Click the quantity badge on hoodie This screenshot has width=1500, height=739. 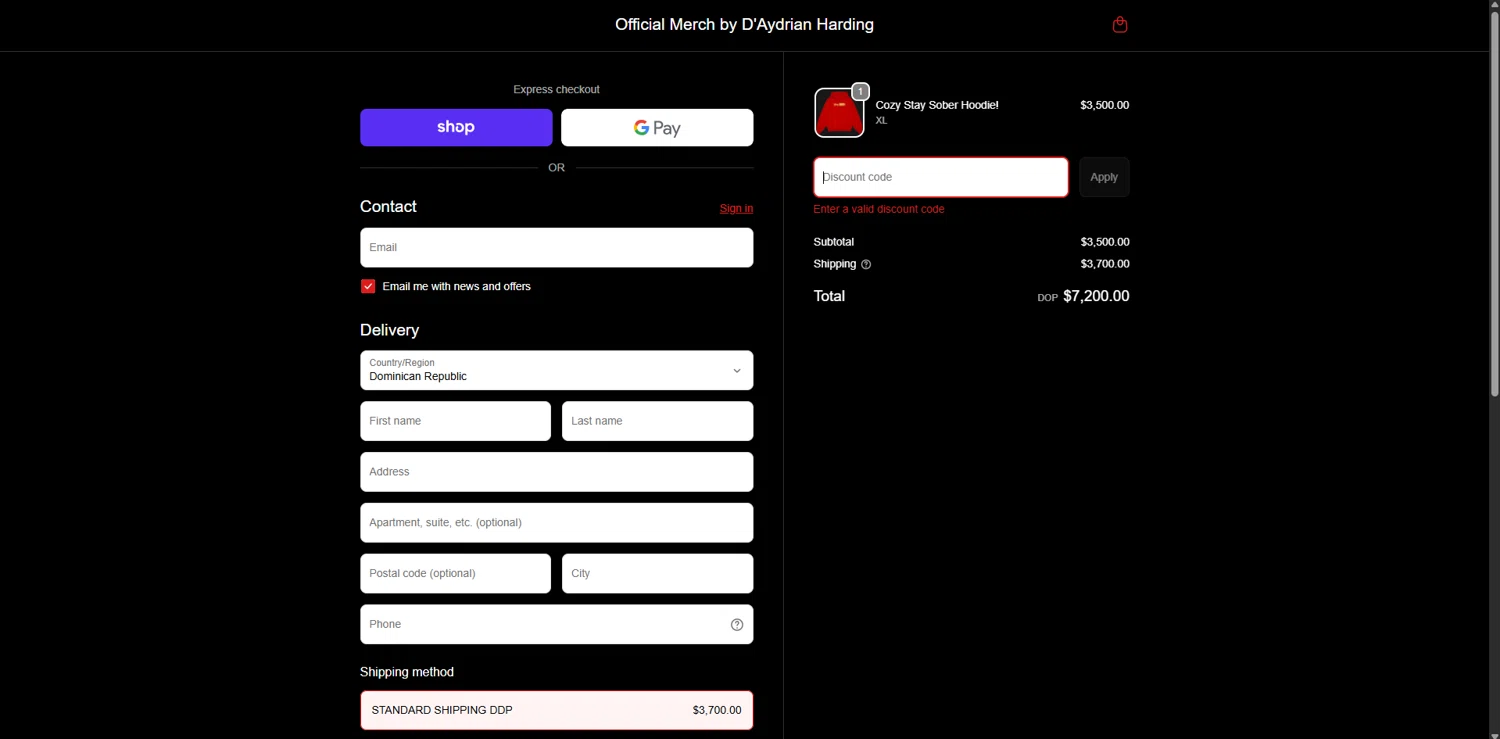[x=860, y=91]
